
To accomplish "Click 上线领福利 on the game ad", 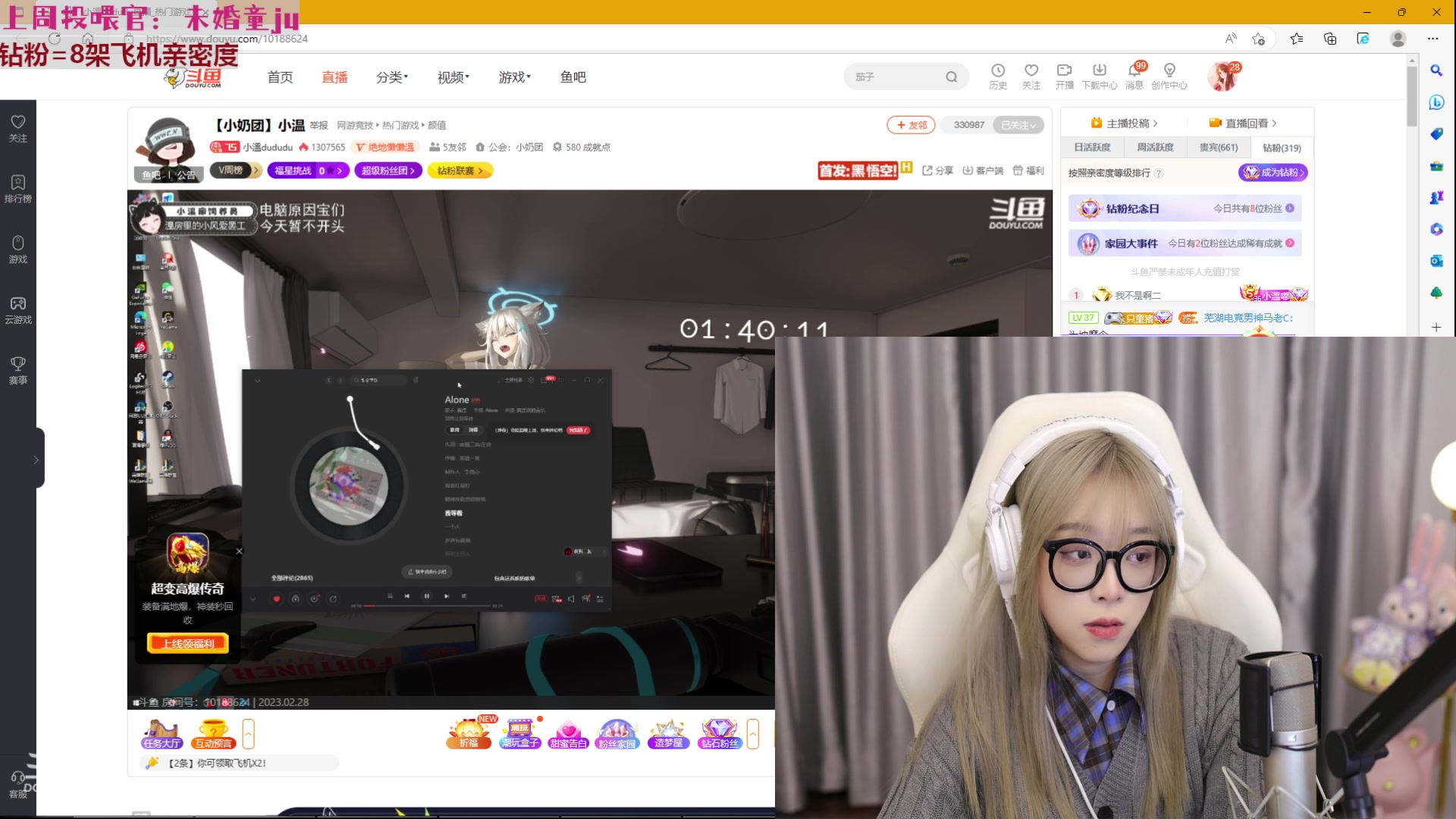I will [x=187, y=642].
